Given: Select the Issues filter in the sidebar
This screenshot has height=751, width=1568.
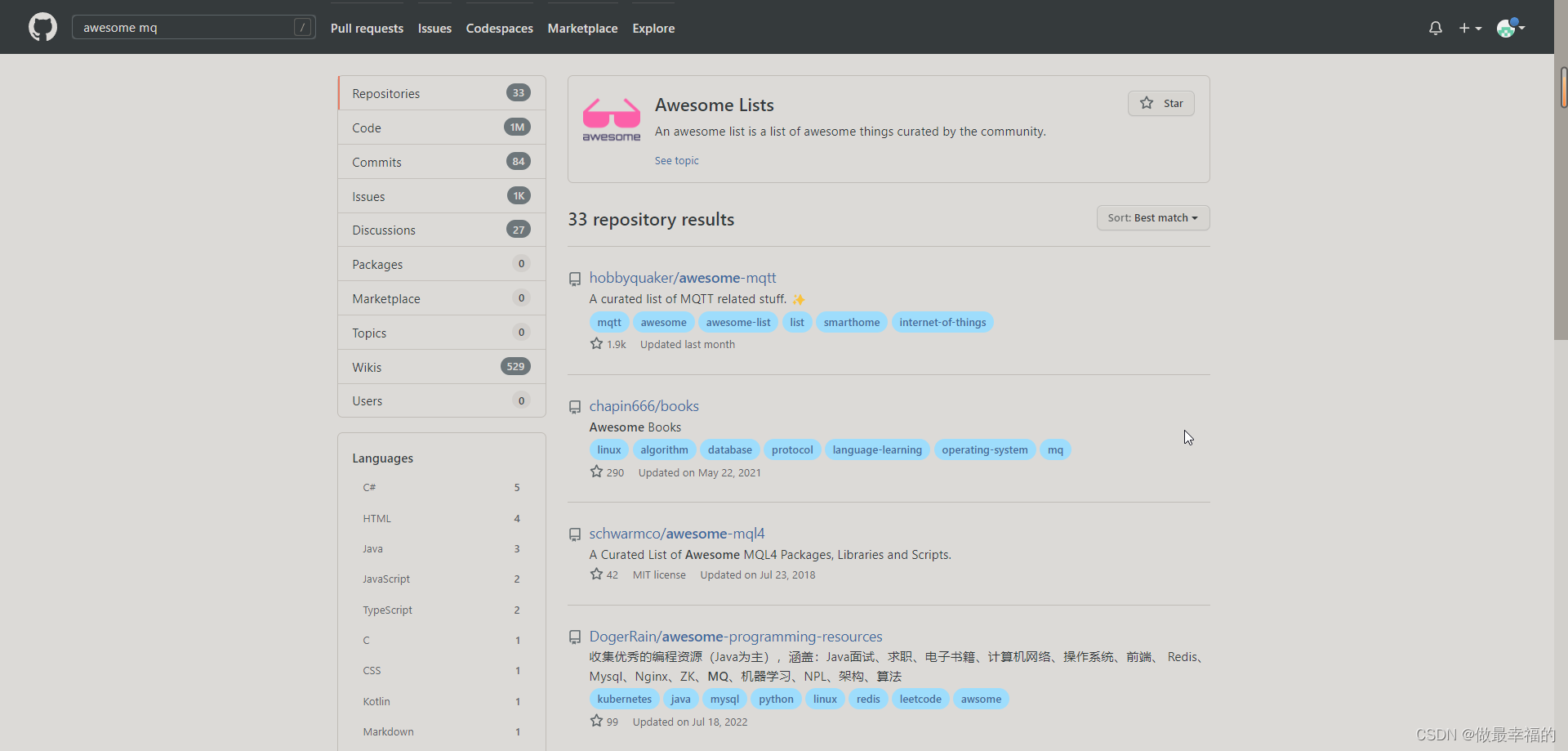Looking at the screenshot, I should (442, 196).
